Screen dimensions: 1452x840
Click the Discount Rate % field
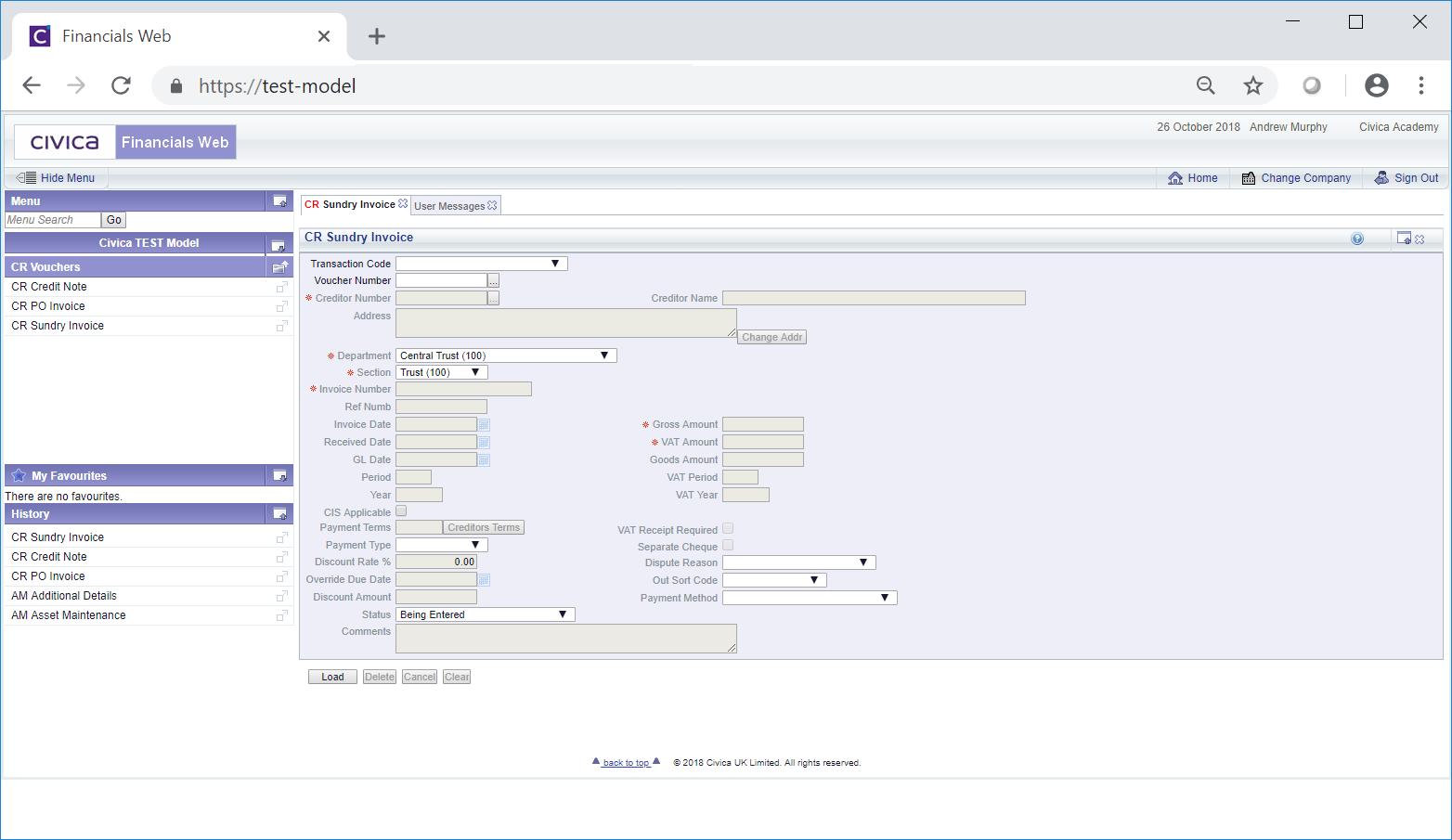click(x=436, y=562)
